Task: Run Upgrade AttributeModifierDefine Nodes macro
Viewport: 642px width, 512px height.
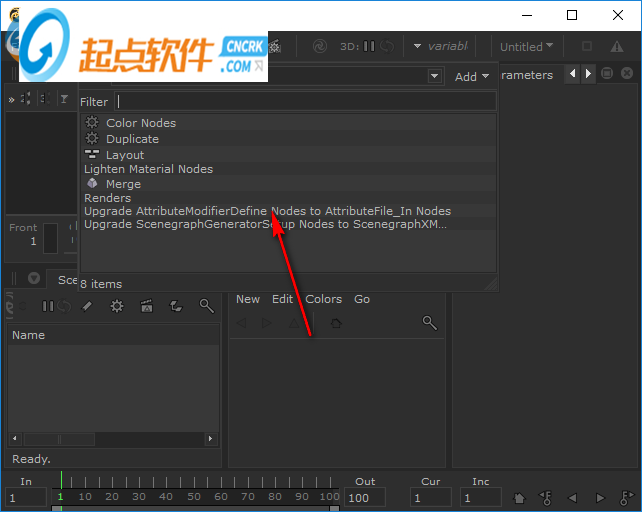Action: point(267,211)
